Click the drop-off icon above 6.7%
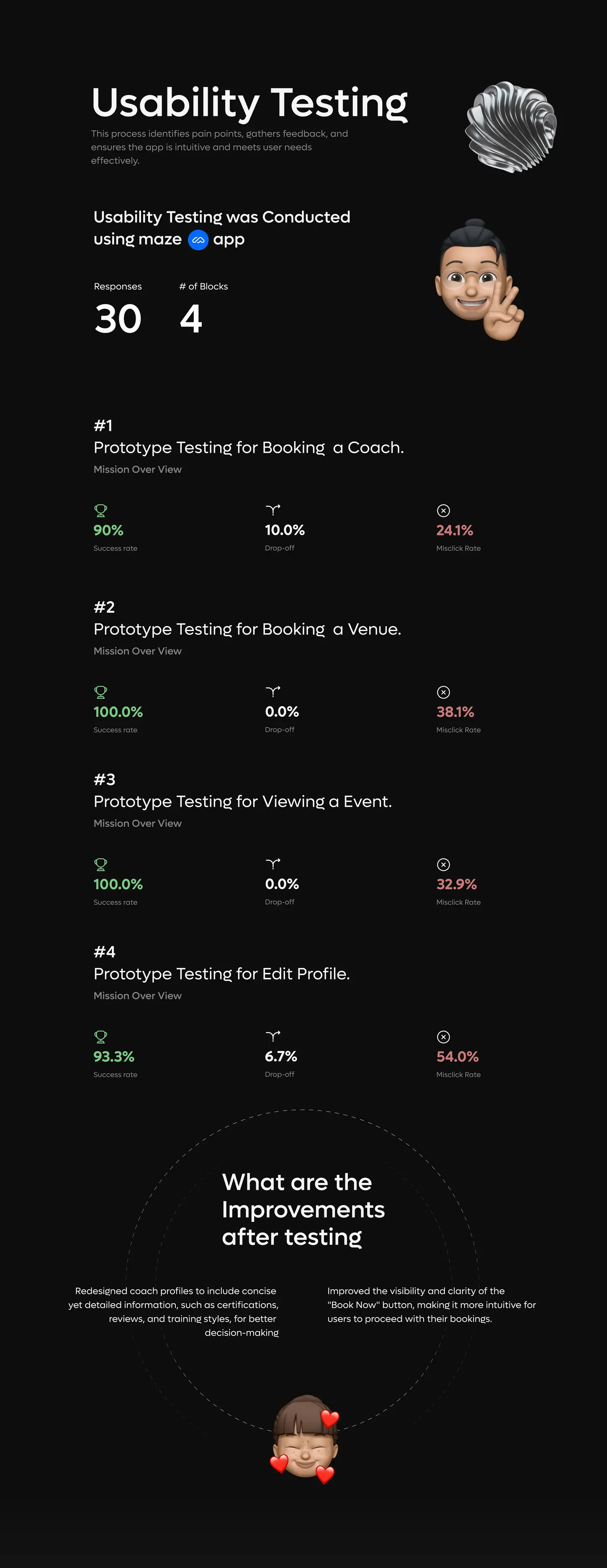 (x=273, y=1036)
